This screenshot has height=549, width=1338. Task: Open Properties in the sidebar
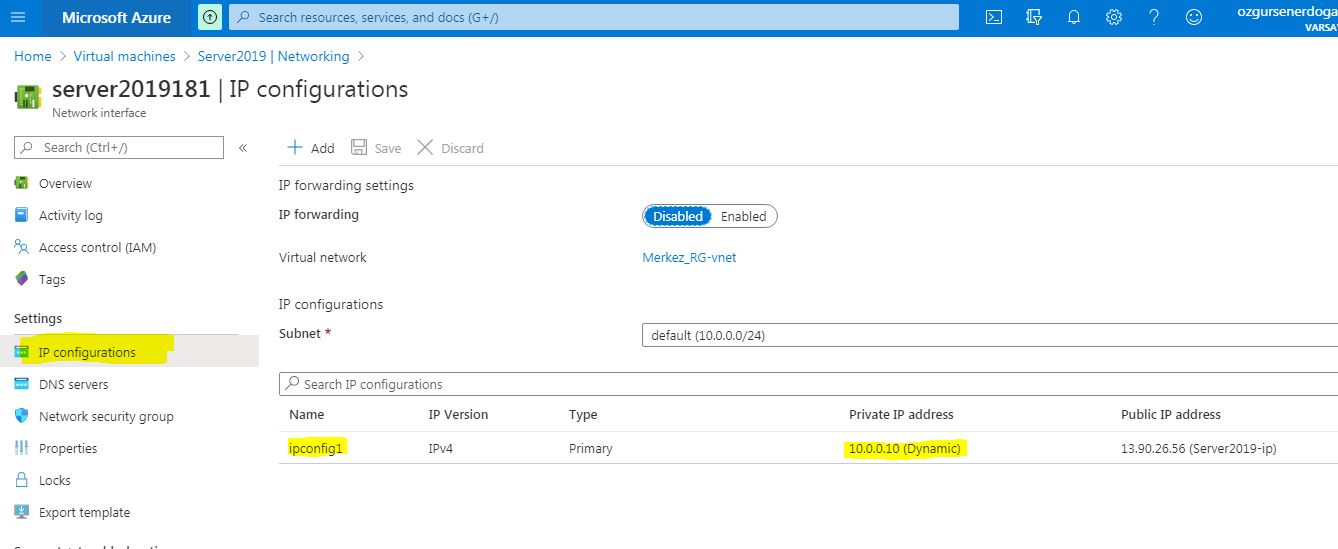[68, 448]
